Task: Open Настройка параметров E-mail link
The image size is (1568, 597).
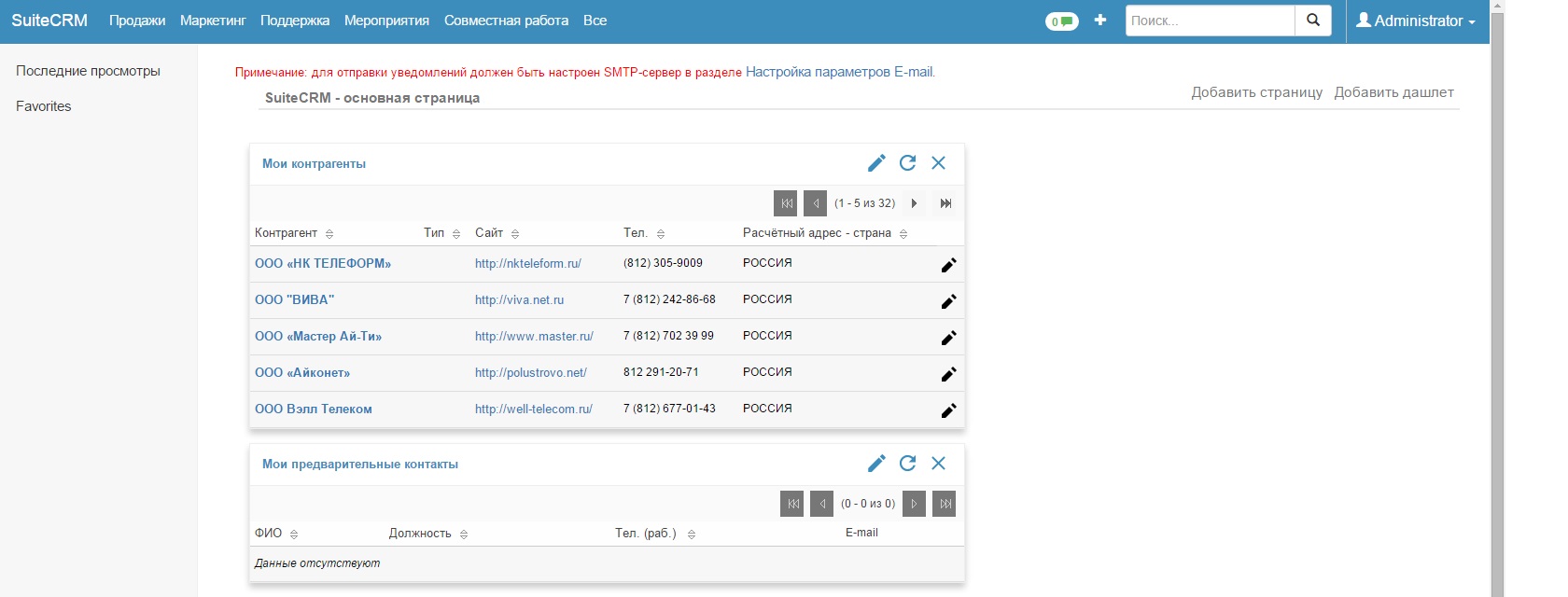Action: (839, 72)
